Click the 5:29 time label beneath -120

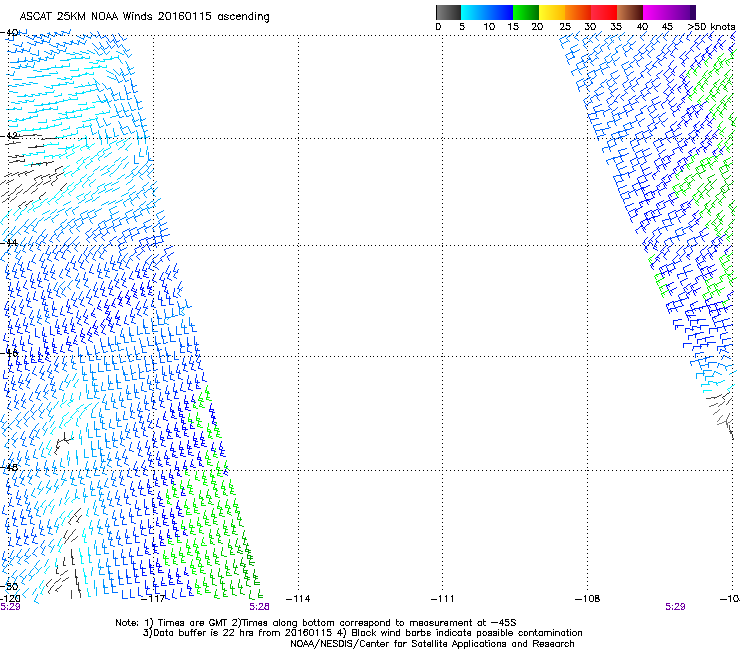click(10, 607)
